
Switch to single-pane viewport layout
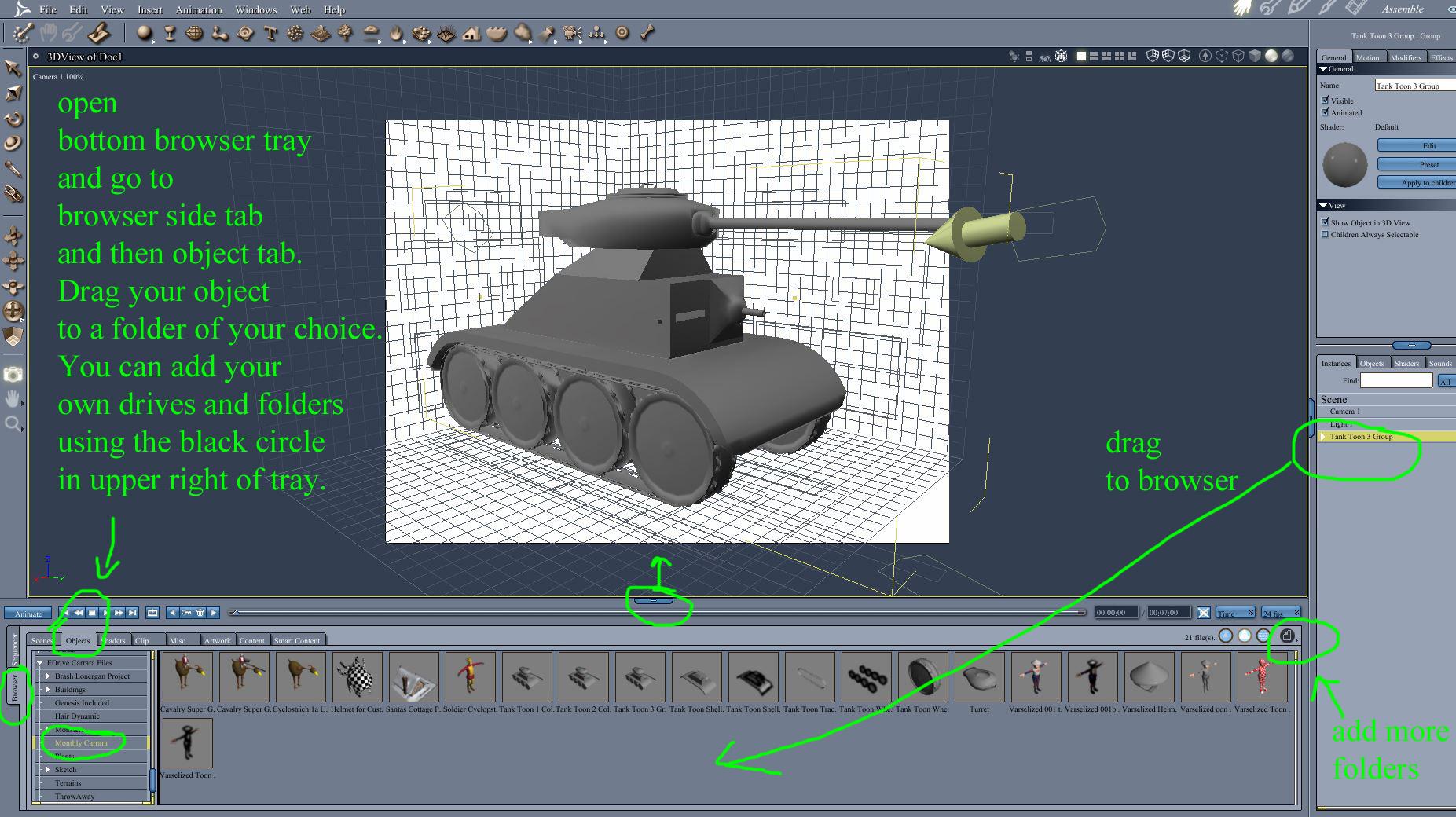point(1081,57)
